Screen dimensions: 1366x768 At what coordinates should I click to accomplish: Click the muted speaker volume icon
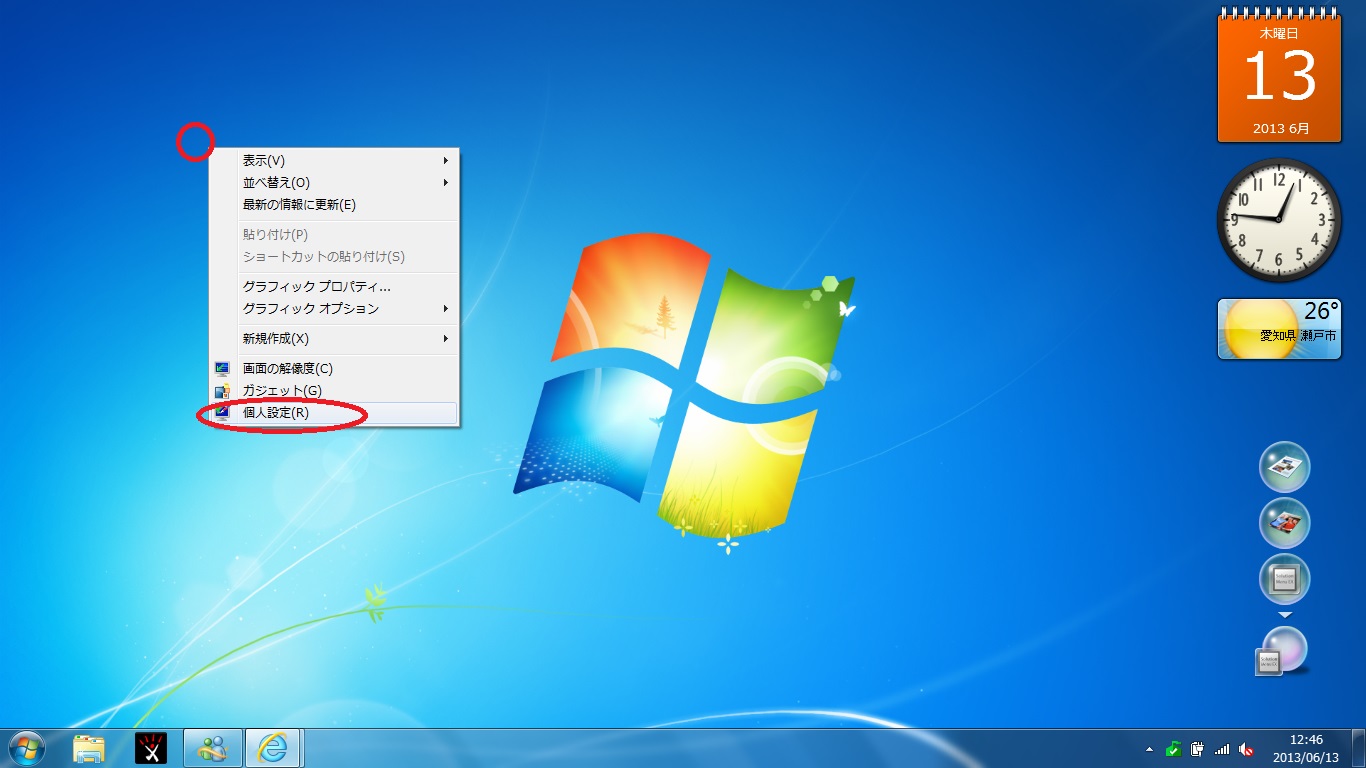1246,749
